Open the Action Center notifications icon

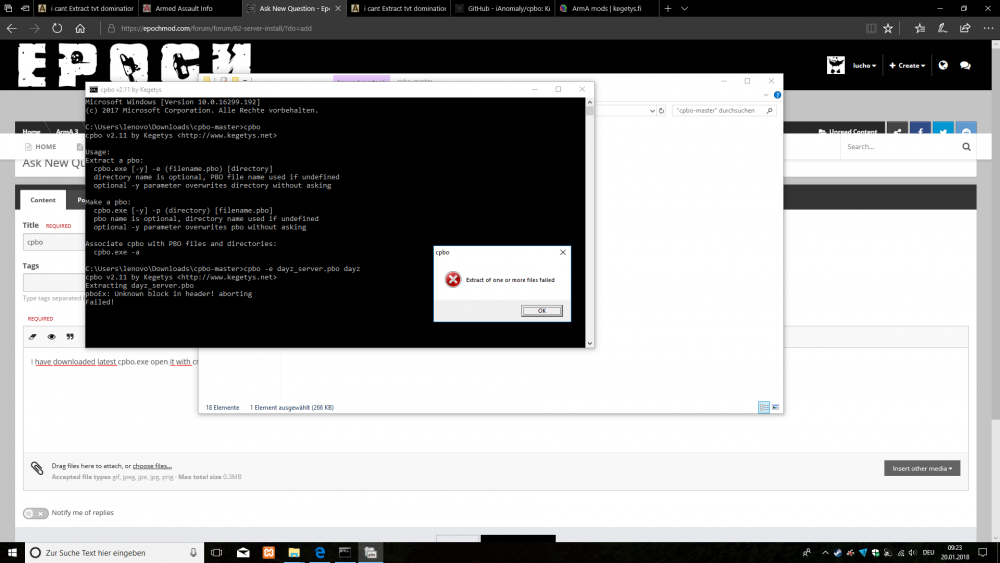tap(983, 553)
